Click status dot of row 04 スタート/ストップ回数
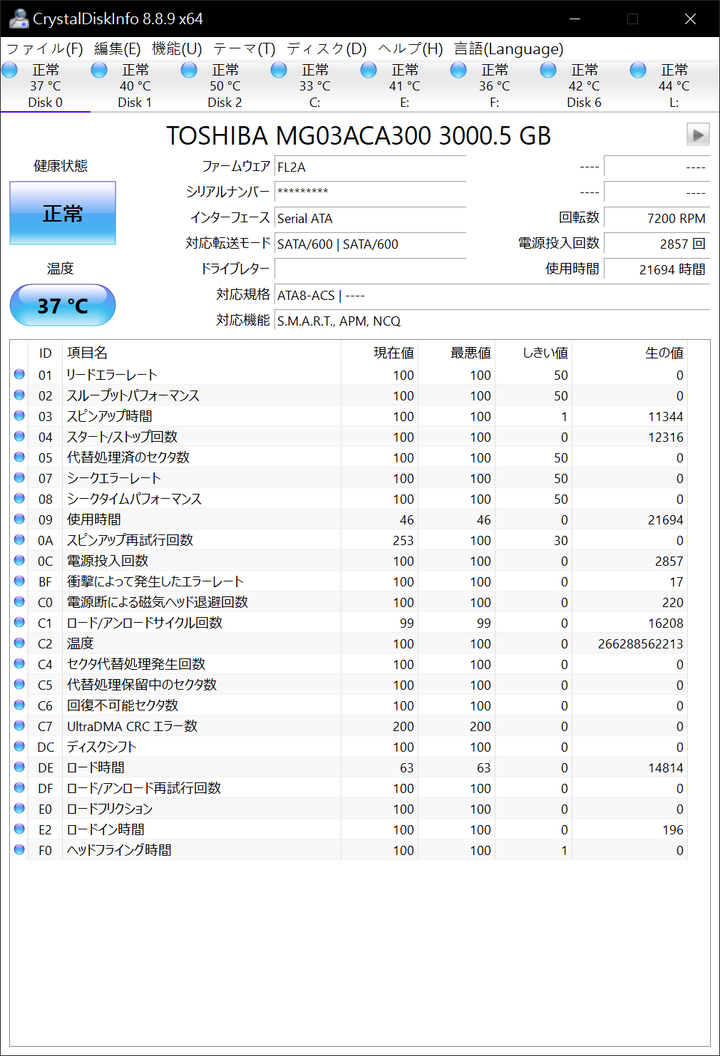Viewport: 720px width, 1056px height. tap(19, 436)
